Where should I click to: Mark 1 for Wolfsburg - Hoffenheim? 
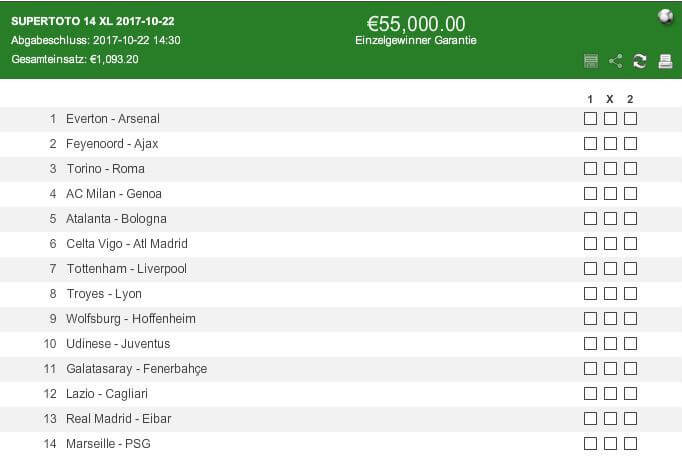point(590,319)
